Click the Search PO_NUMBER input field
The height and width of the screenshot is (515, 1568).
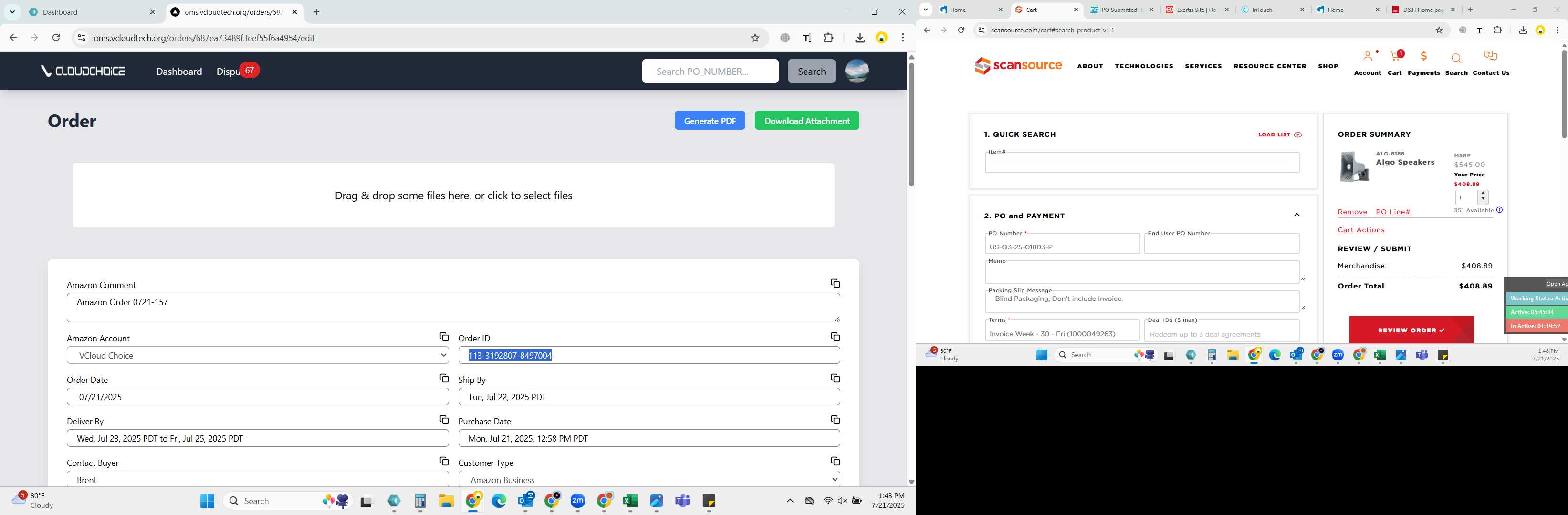(710, 71)
